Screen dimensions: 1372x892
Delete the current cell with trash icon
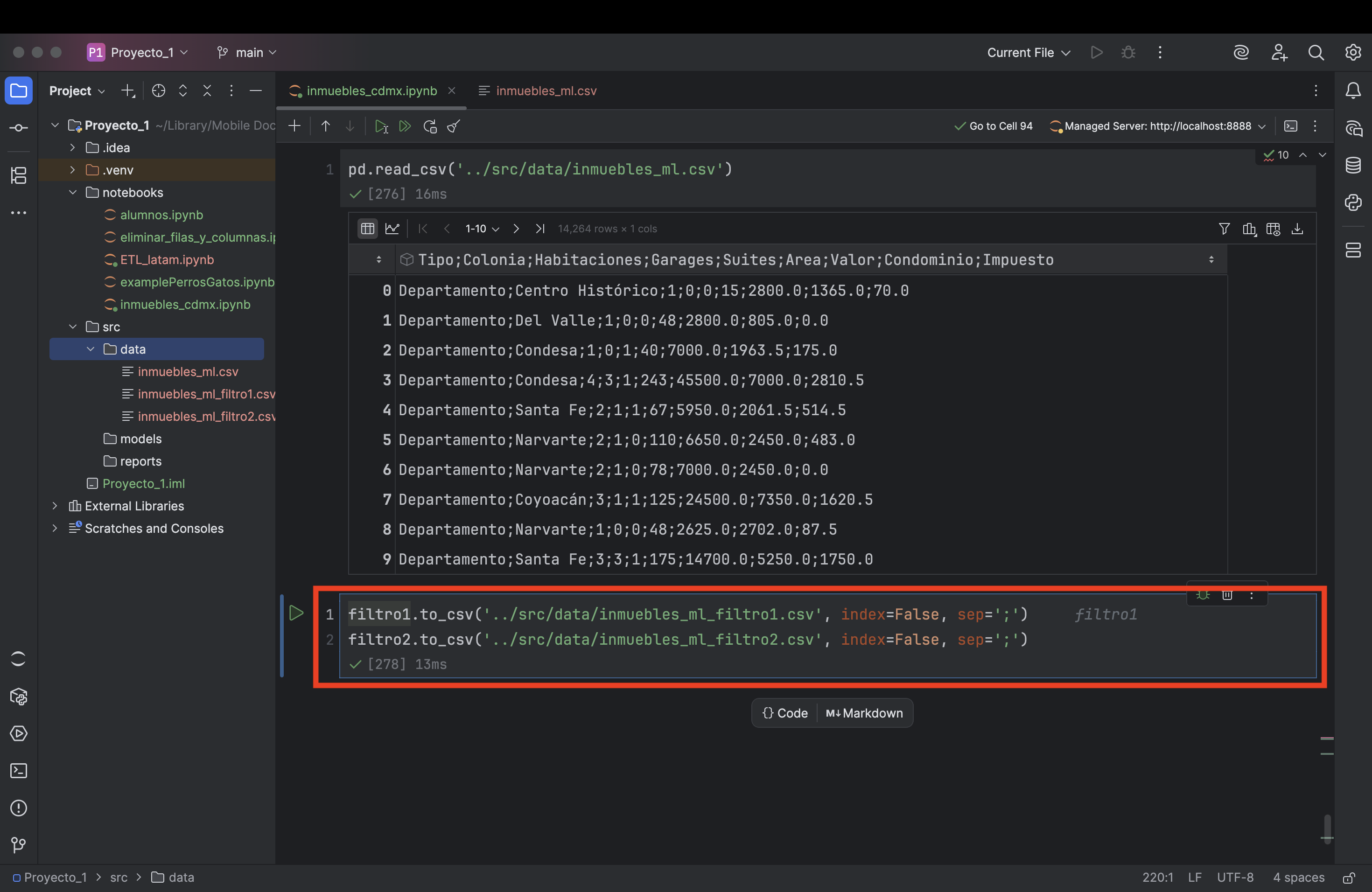1227,595
